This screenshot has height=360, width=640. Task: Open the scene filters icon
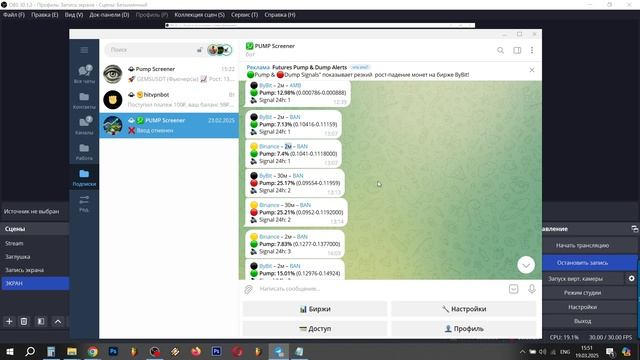click(x=41, y=322)
